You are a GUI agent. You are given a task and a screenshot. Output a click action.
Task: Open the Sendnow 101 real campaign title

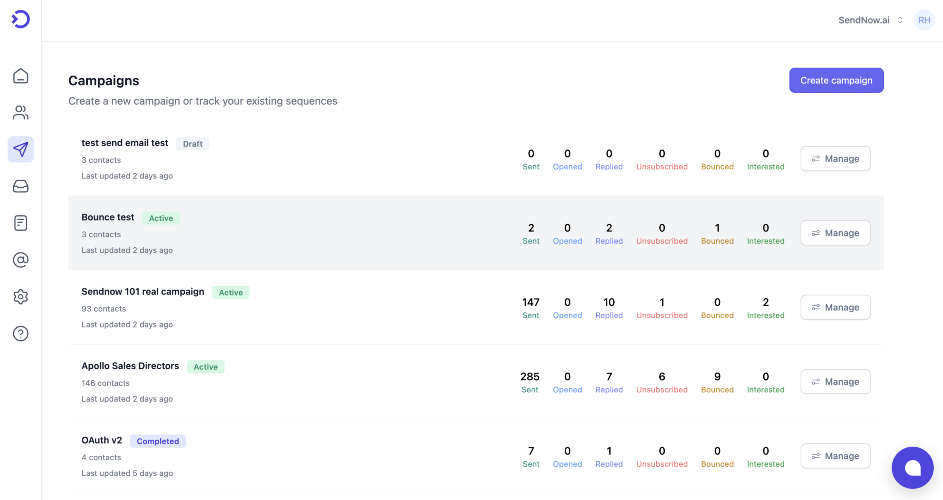pyautogui.click(x=143, y=292)
